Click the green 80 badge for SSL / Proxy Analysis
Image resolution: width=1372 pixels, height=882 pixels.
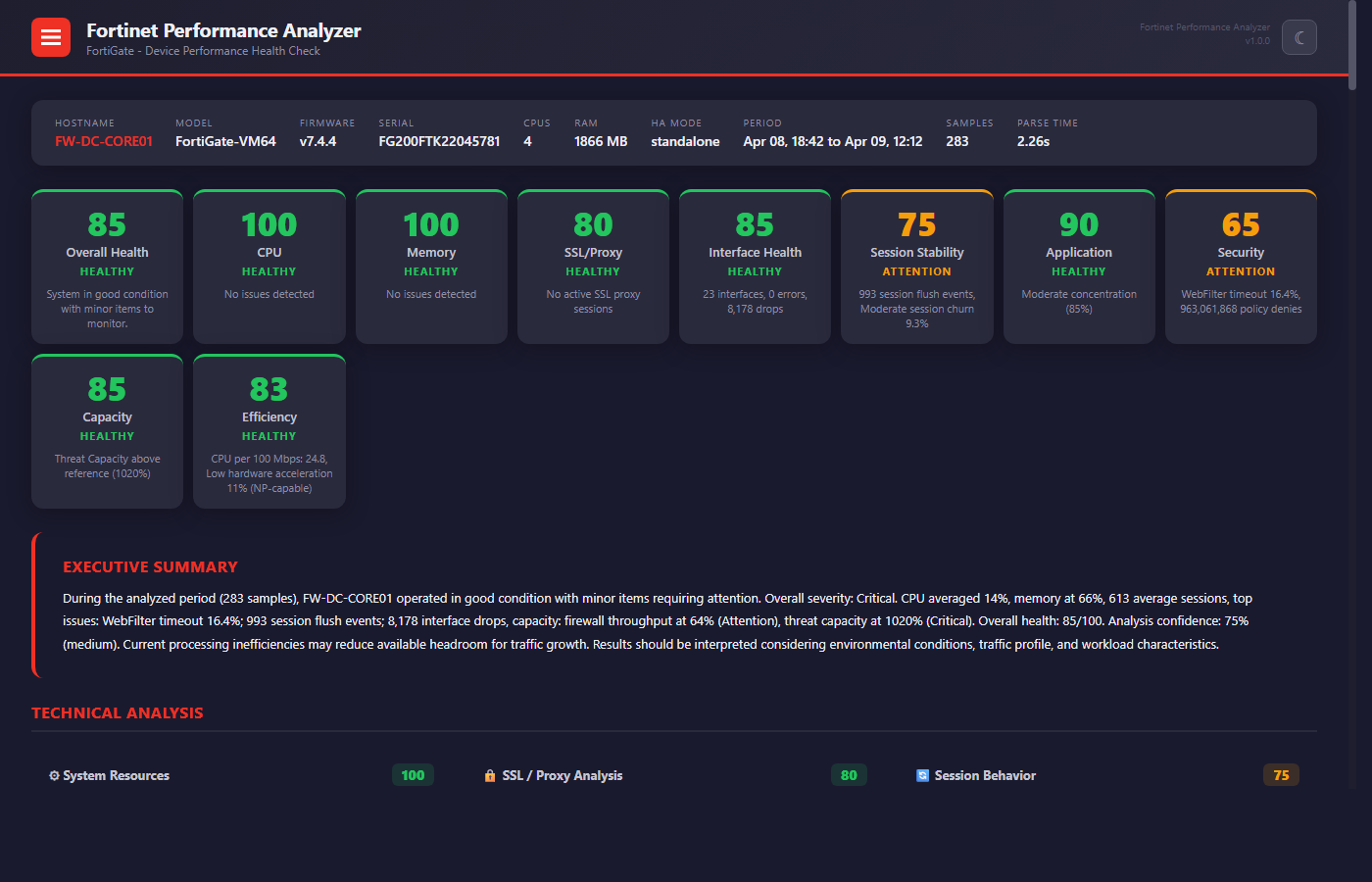[x=849, y=774]
